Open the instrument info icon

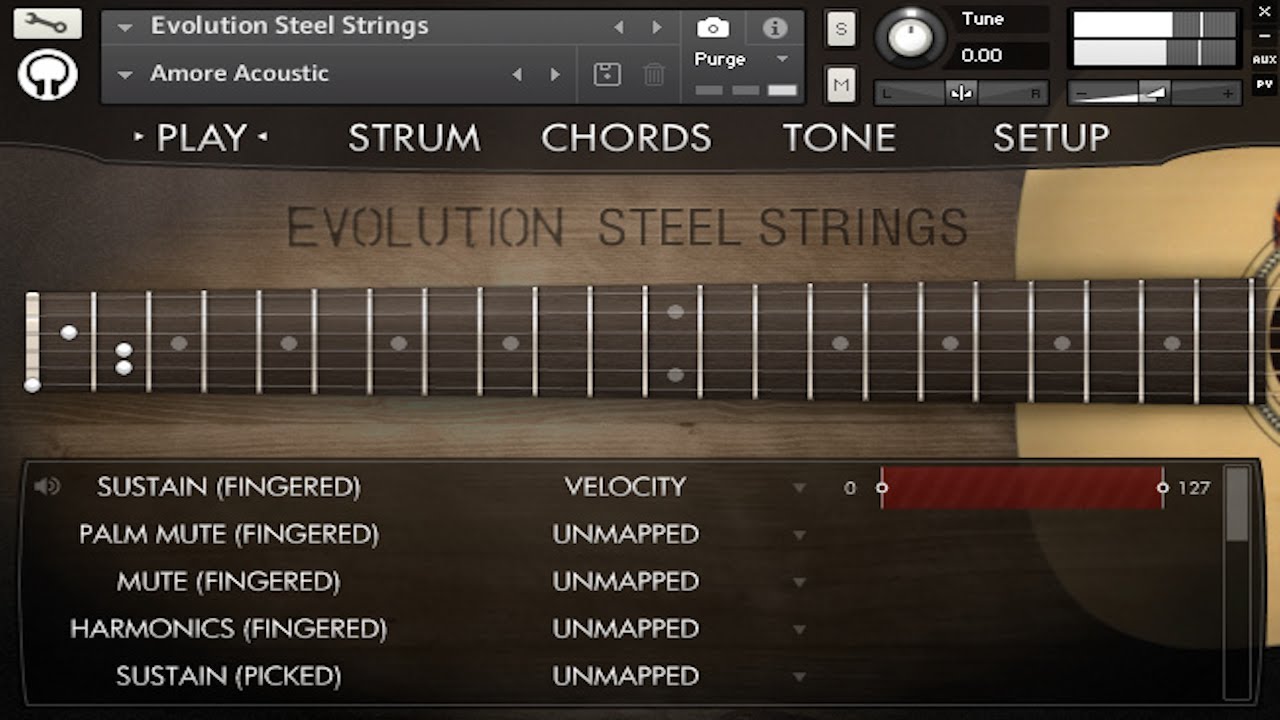(775, 28)
